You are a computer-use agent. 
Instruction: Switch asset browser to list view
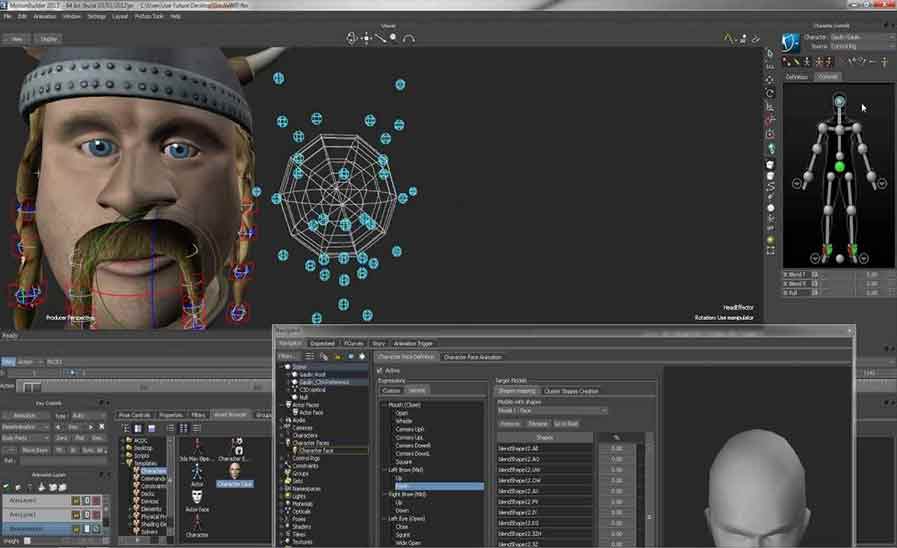(x=170, y=428)
